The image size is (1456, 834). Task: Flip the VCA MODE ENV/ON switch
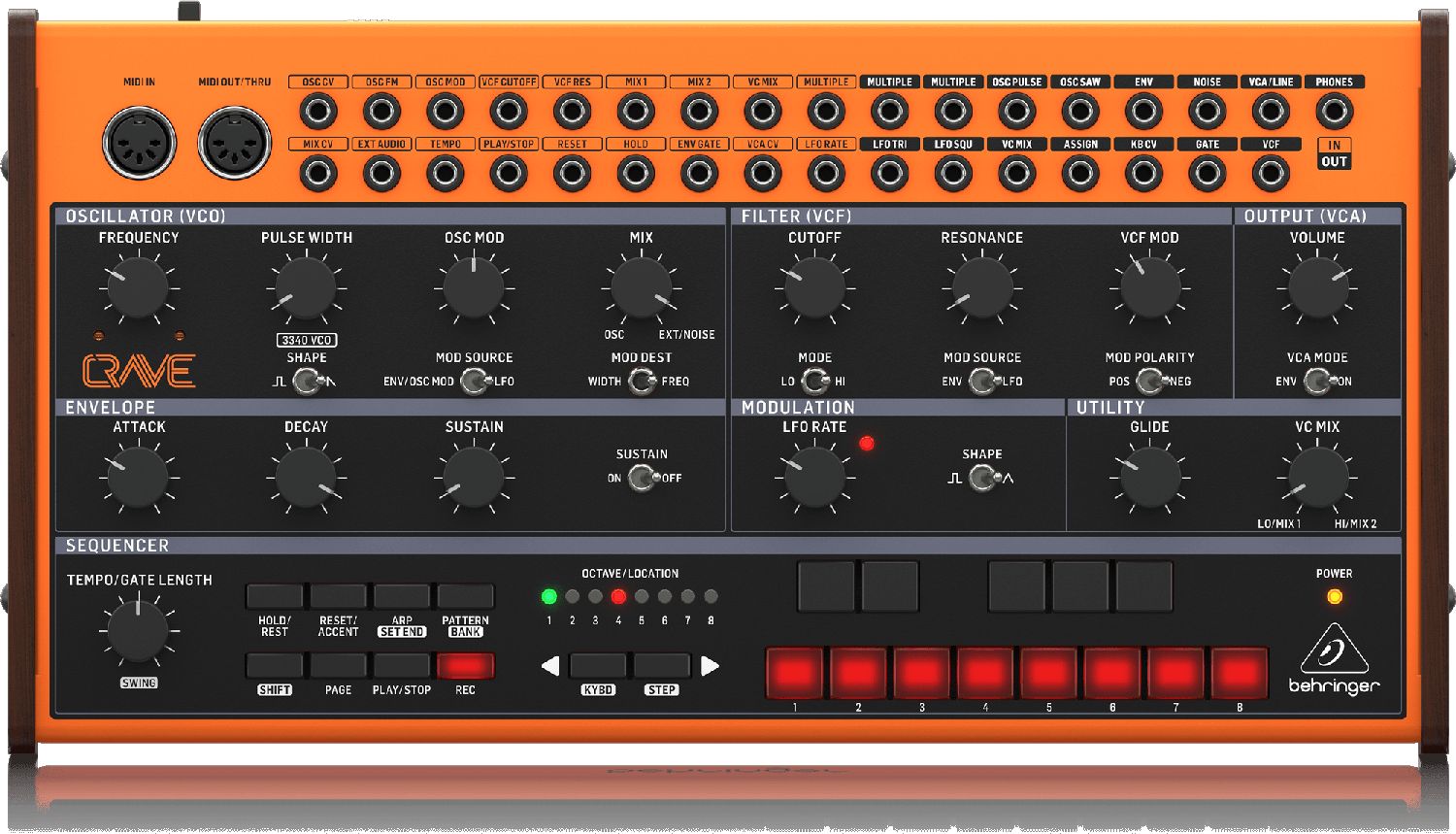(x=1317, y=382)
